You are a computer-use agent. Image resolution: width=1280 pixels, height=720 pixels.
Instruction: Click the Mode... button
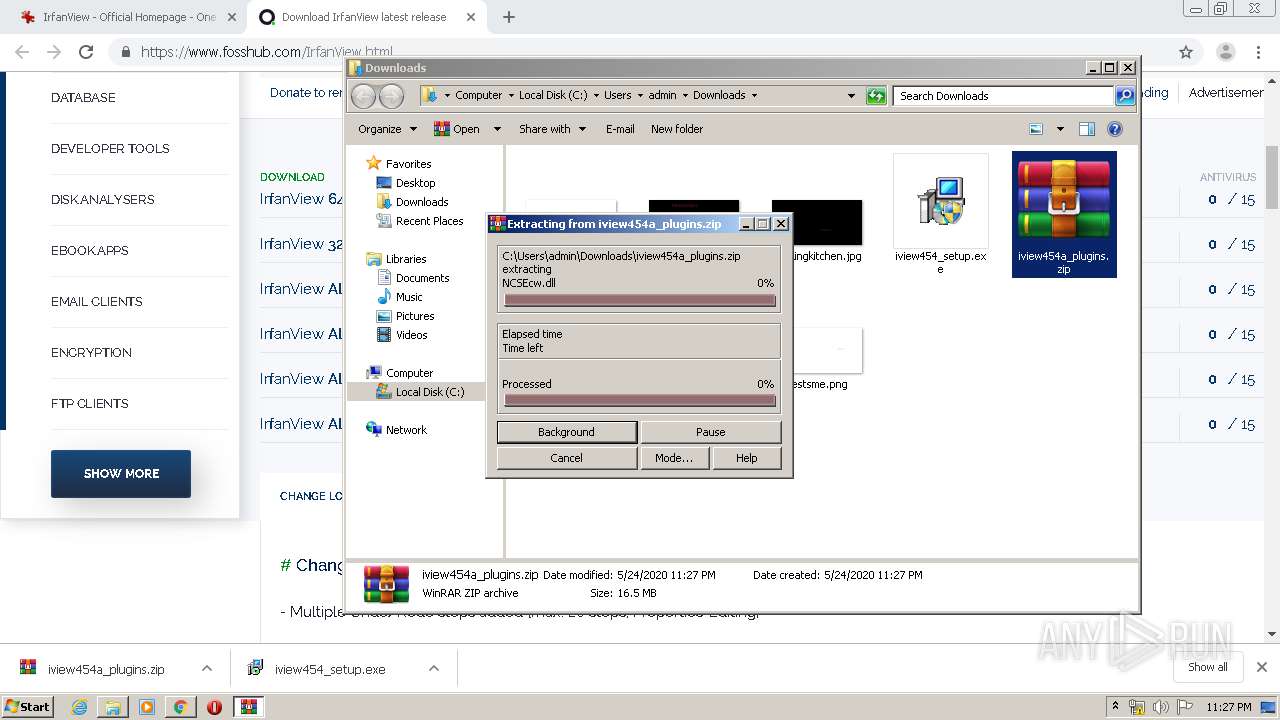[x=673, y=458]
